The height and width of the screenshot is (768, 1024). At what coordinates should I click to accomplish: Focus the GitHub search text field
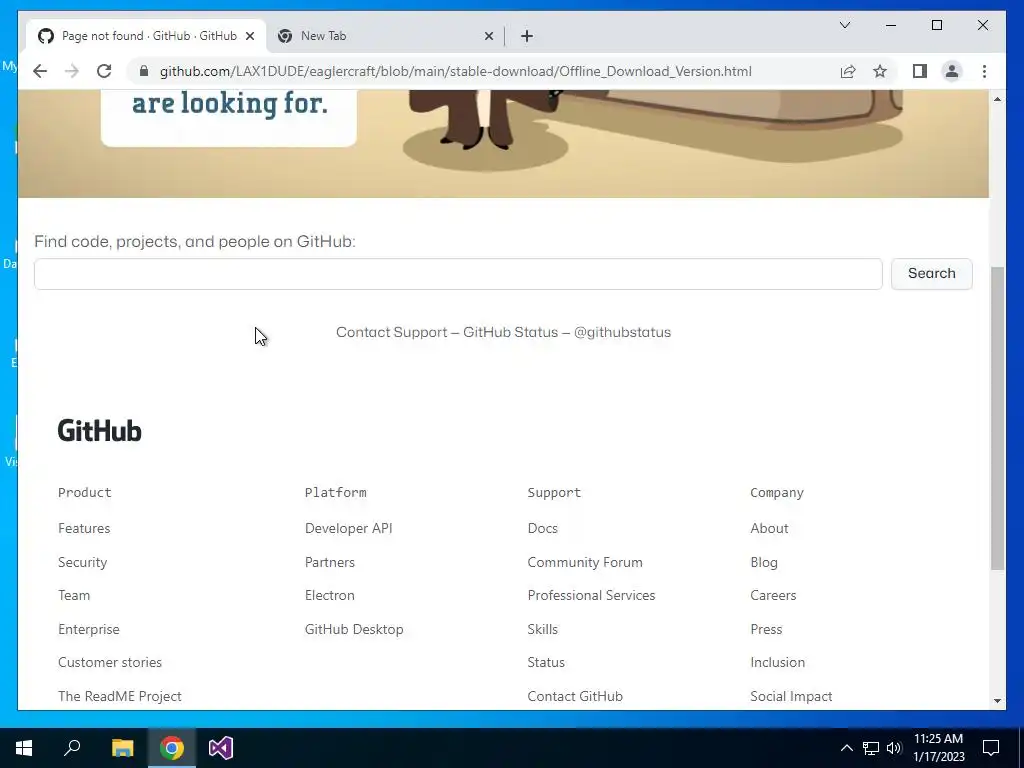coord(458,274)
